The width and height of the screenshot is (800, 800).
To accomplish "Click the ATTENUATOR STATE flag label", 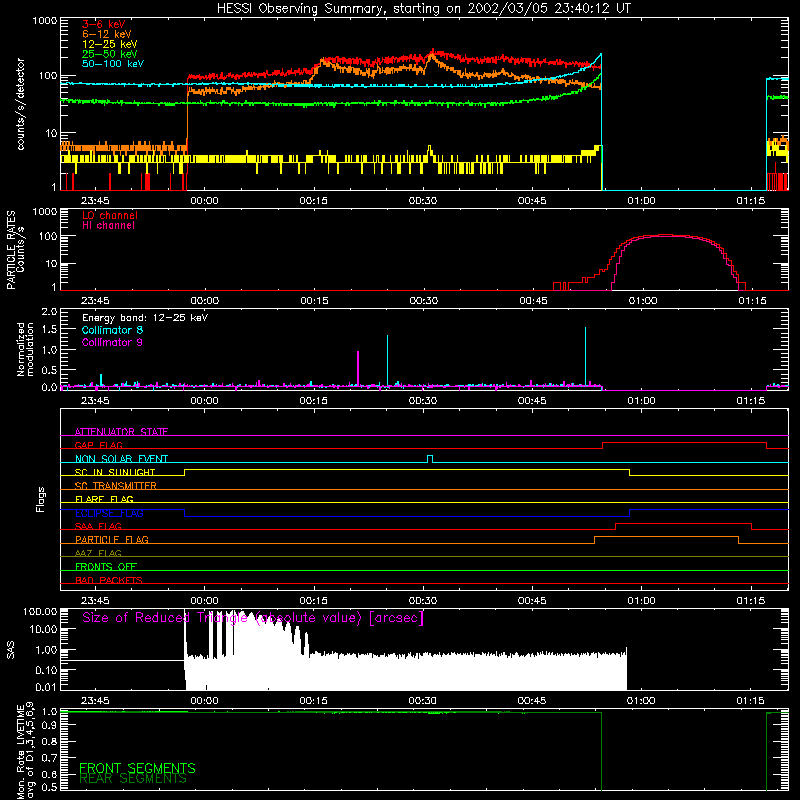I will coord(121,432).
